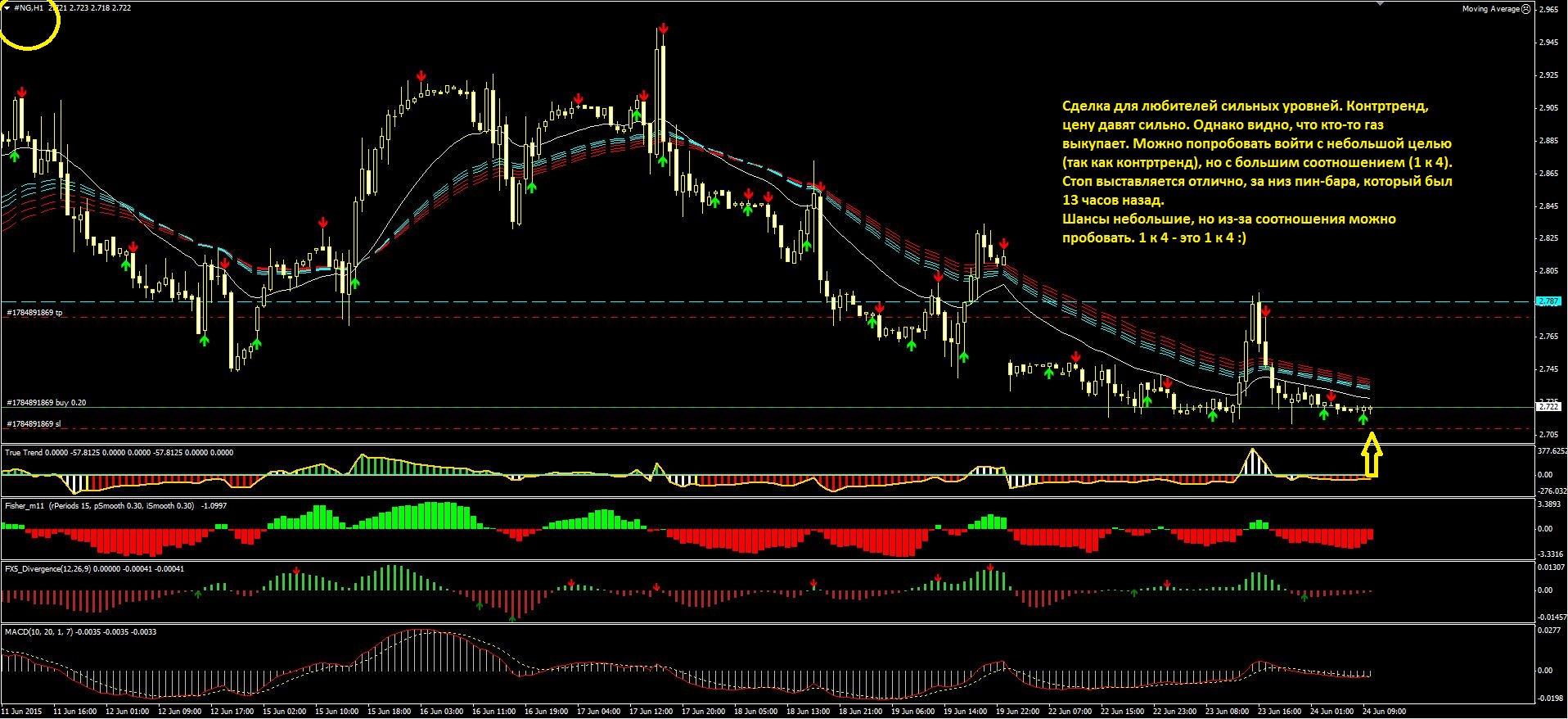Click the 2.765 price scale value
This screenshot has height=719, width=1568.
click(x=1549, y=337)
